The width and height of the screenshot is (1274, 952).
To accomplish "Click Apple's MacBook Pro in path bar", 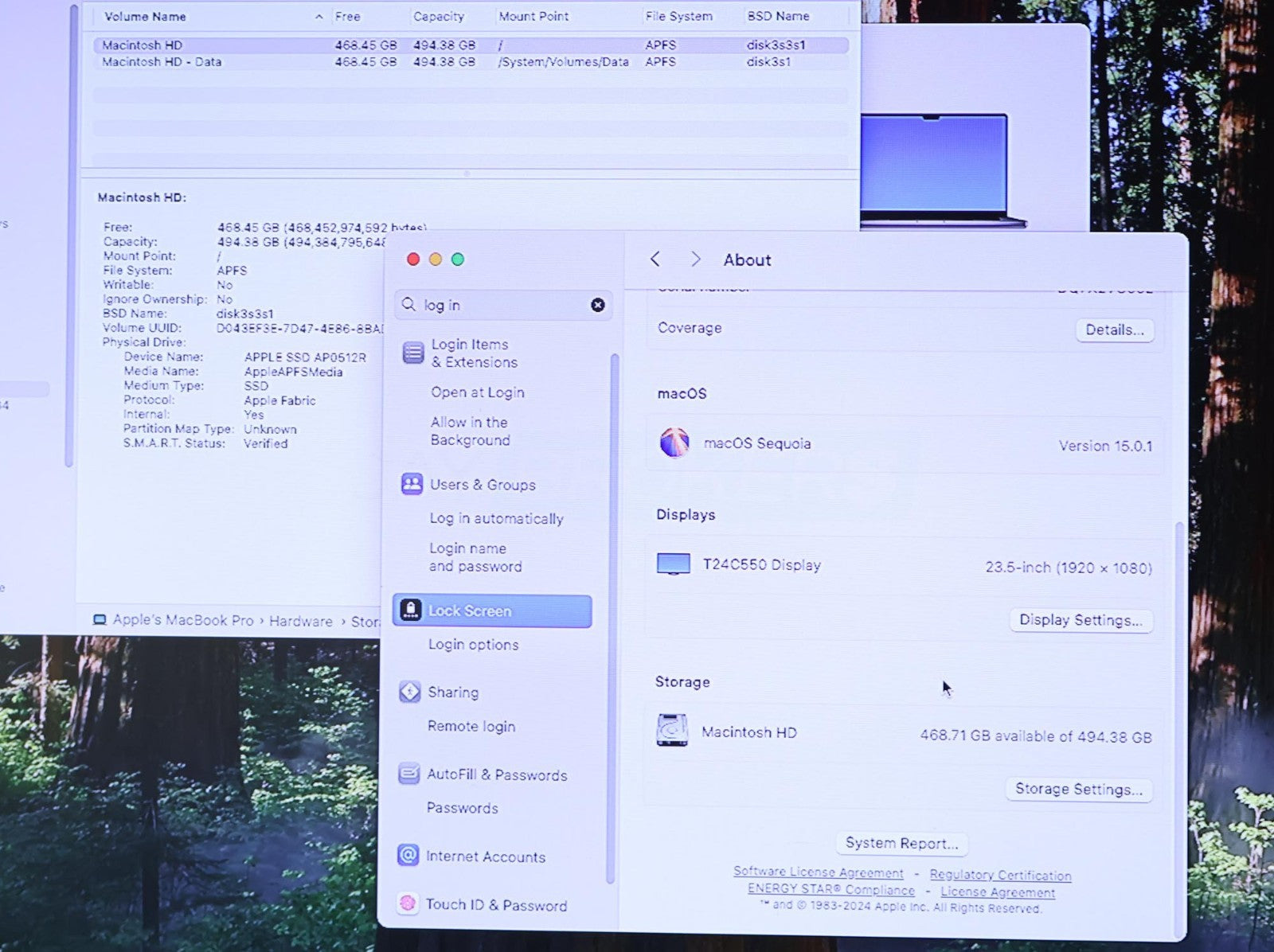I will pyautogui.click(x=183, y=620).
